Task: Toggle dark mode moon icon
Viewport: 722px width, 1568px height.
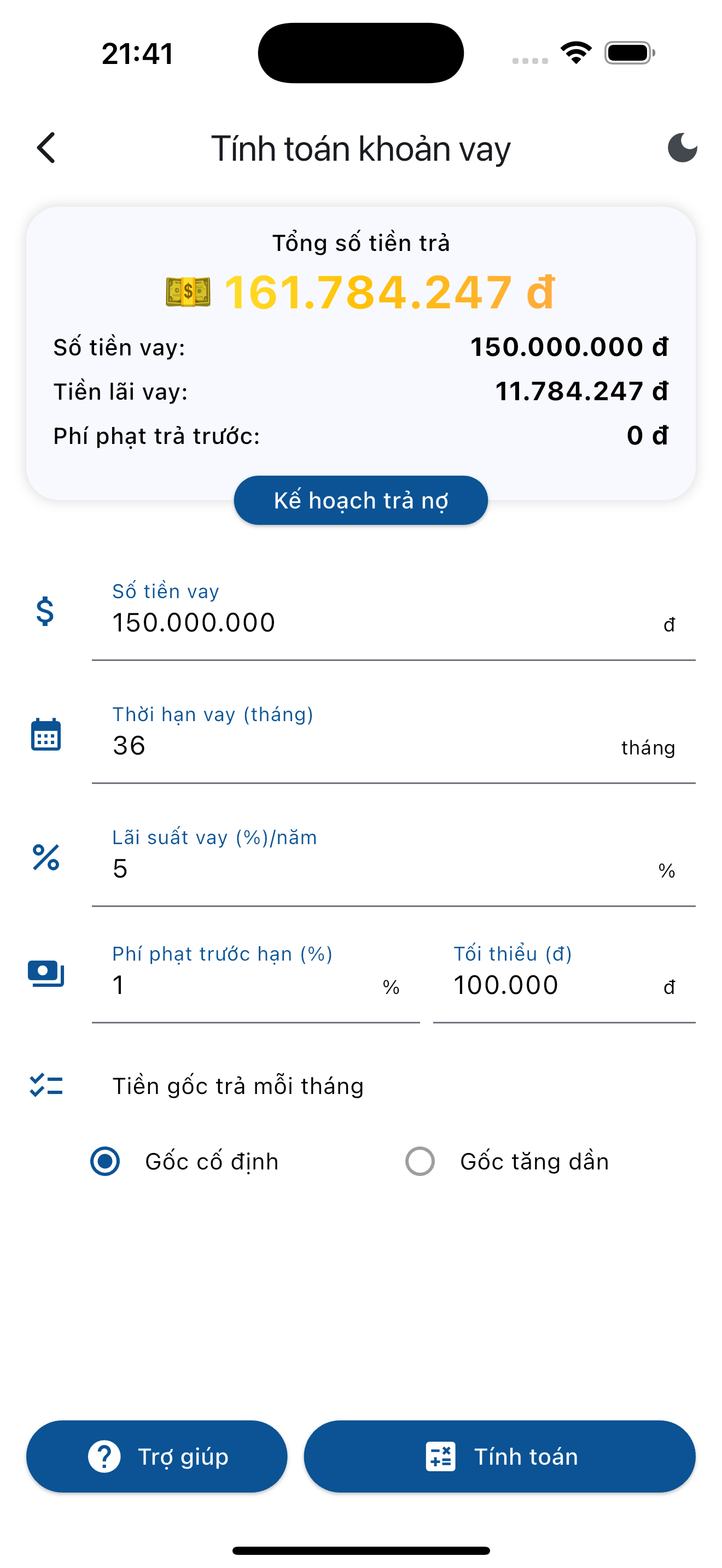Action: [x=682, y=148]
